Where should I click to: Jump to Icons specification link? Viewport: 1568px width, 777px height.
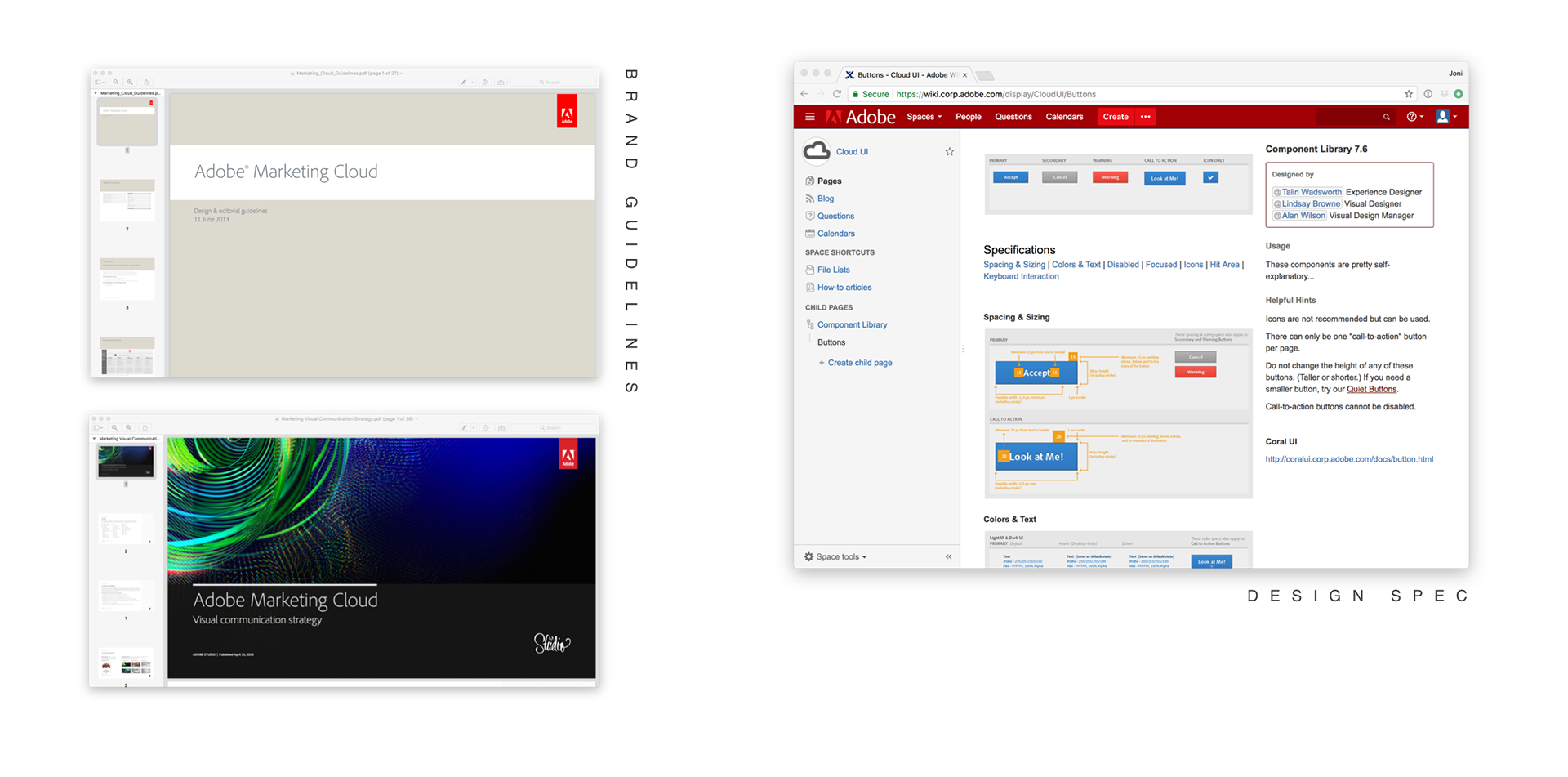tap(1193, 265)
